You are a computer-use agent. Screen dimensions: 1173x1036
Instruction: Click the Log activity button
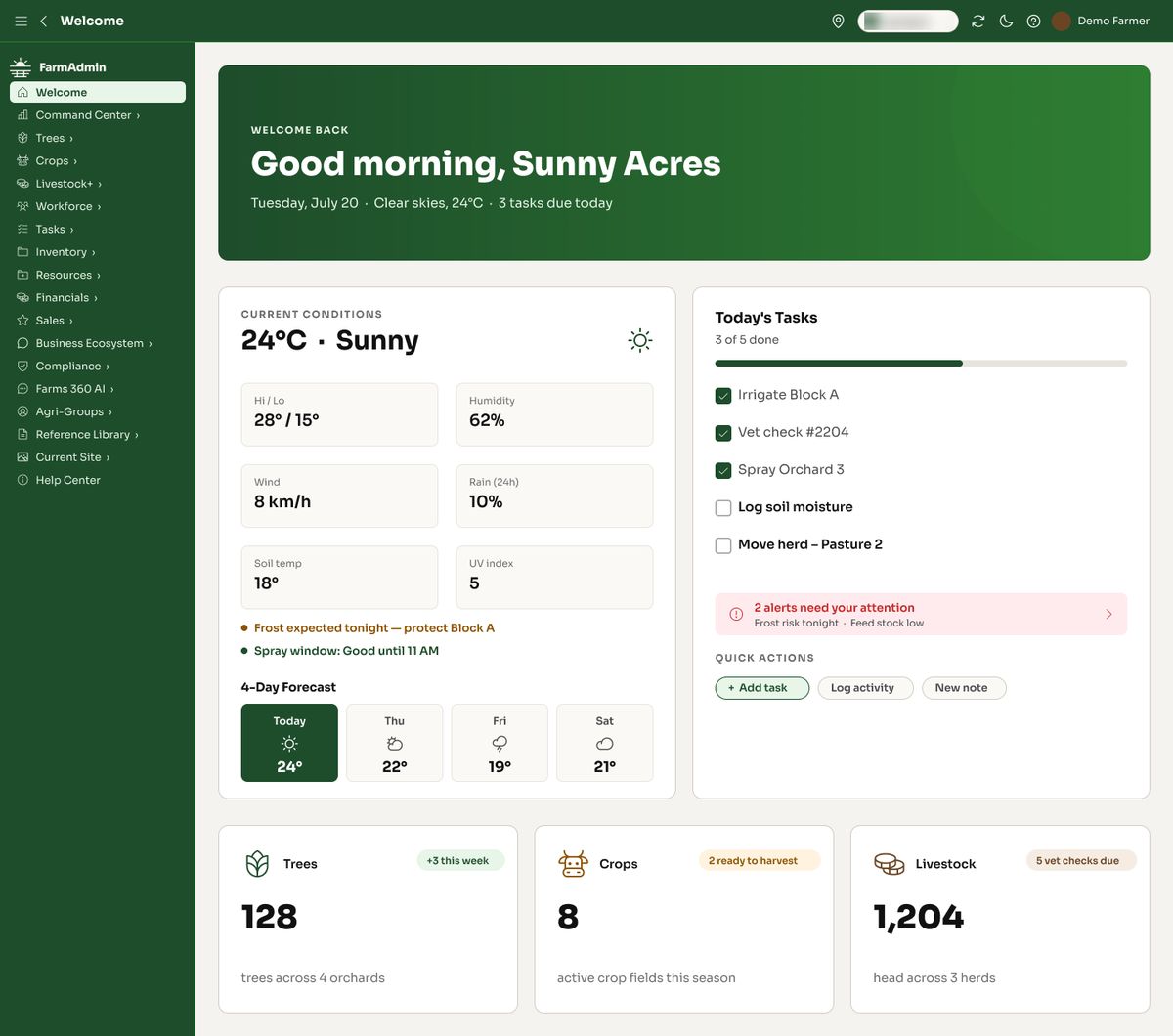coord(865,688)
